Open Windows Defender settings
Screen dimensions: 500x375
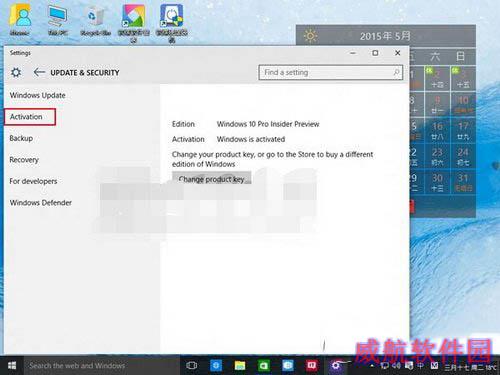click(x=41, y=202)
